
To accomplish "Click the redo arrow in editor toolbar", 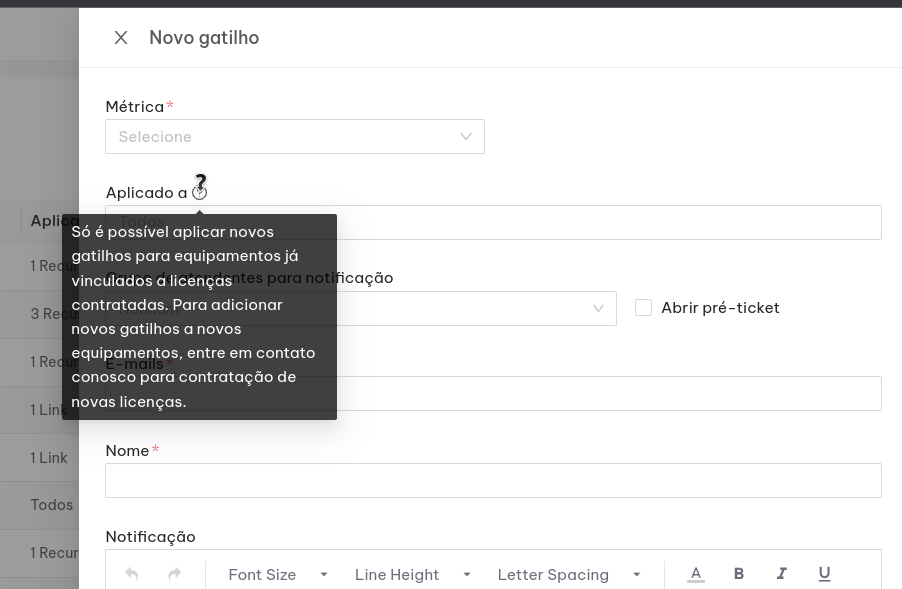I will click(175, 574).
